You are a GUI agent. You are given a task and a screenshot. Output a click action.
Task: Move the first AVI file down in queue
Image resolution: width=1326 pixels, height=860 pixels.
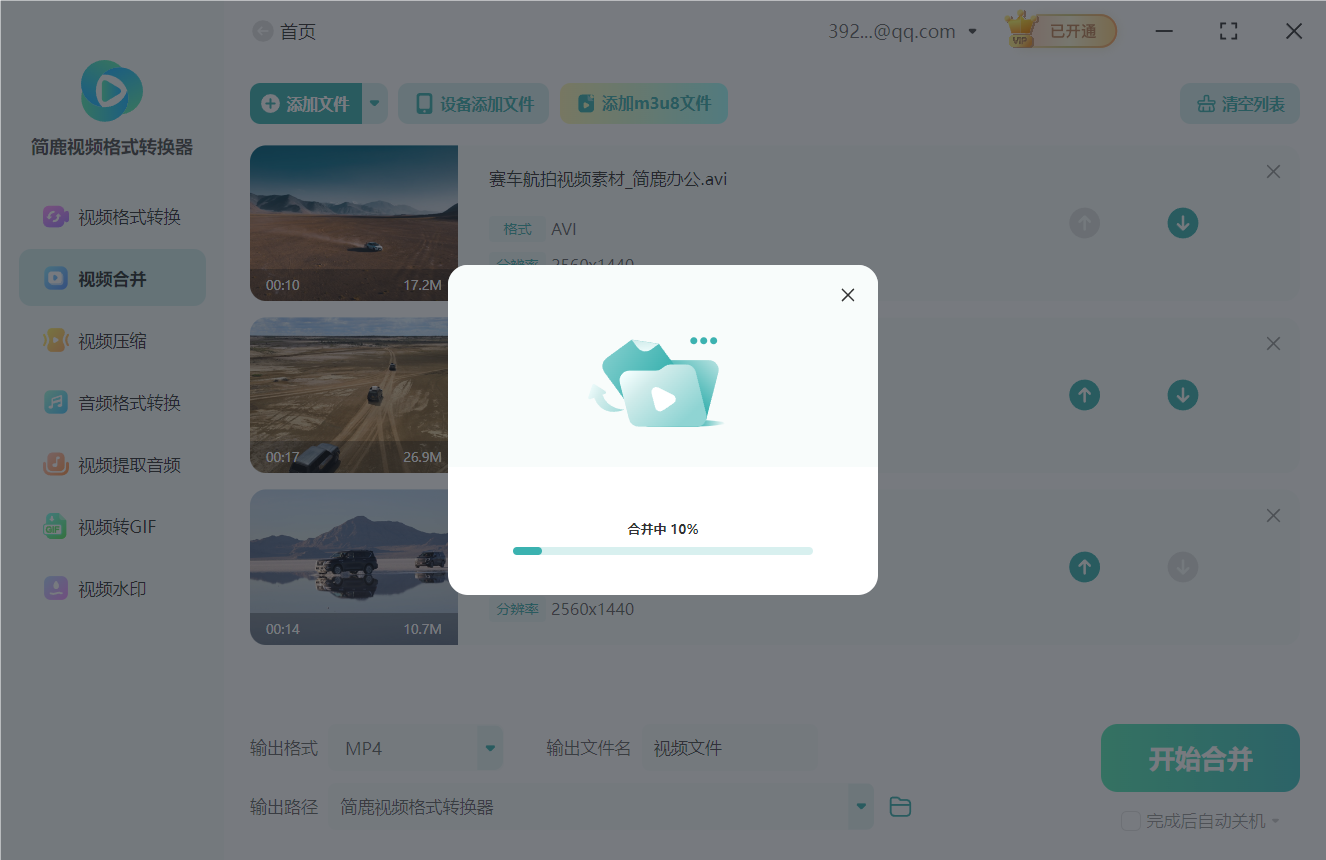coord(1182,223)
